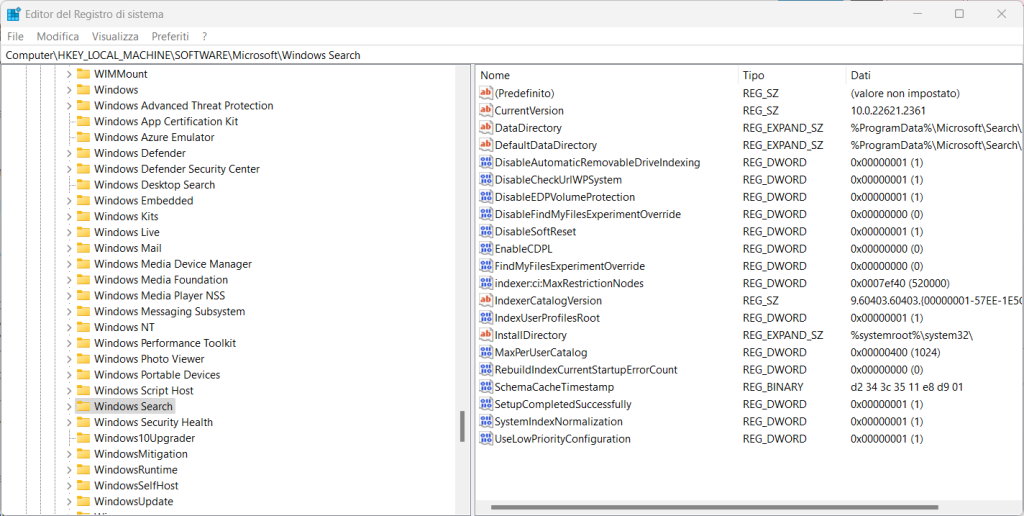Click the string icon beside DataDirectory

pyautogui.click(x=485, y=127)
